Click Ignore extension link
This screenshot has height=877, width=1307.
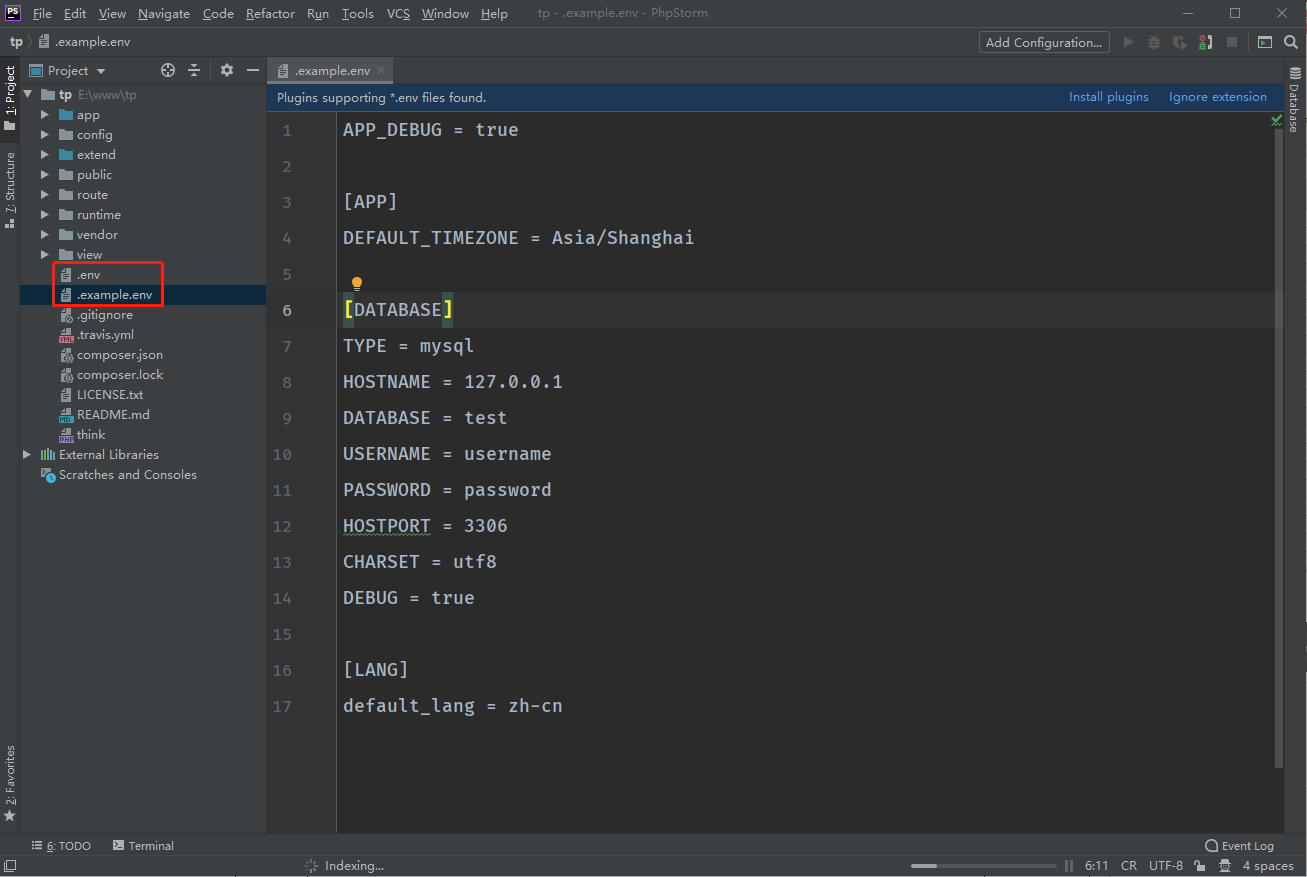pos(1218,97)
